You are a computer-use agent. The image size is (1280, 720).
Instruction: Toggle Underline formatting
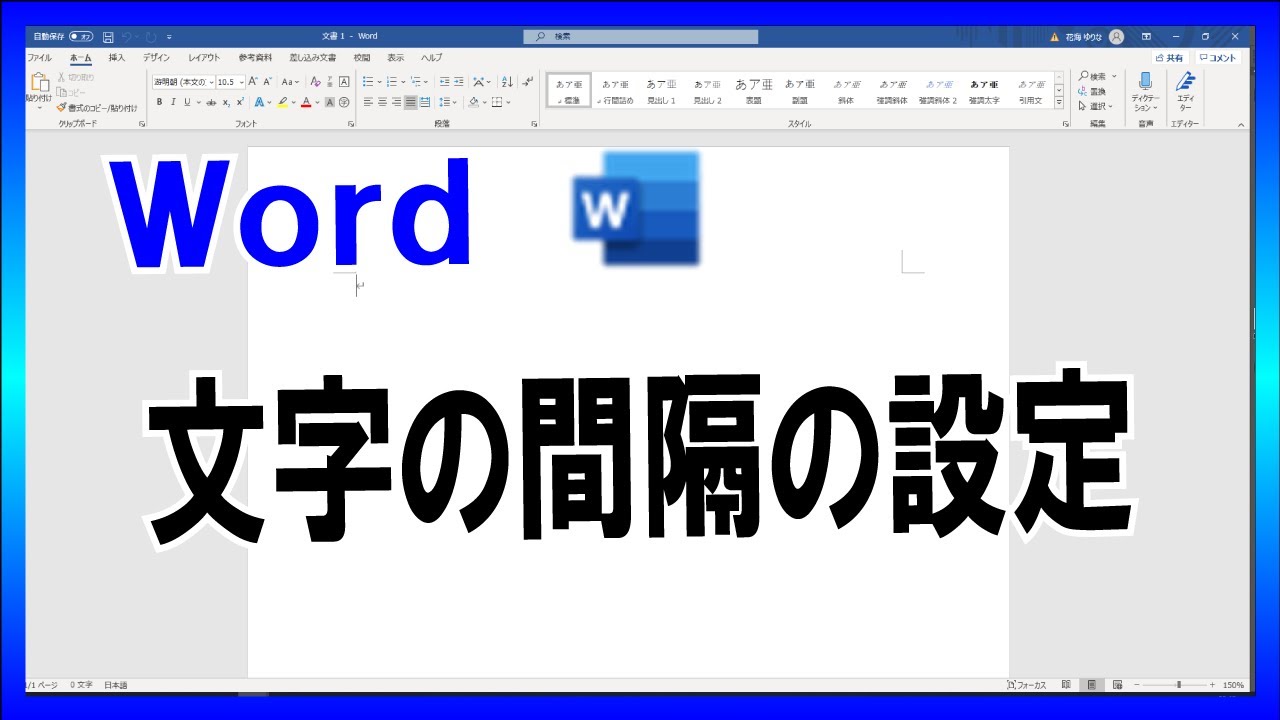[186, 102]
